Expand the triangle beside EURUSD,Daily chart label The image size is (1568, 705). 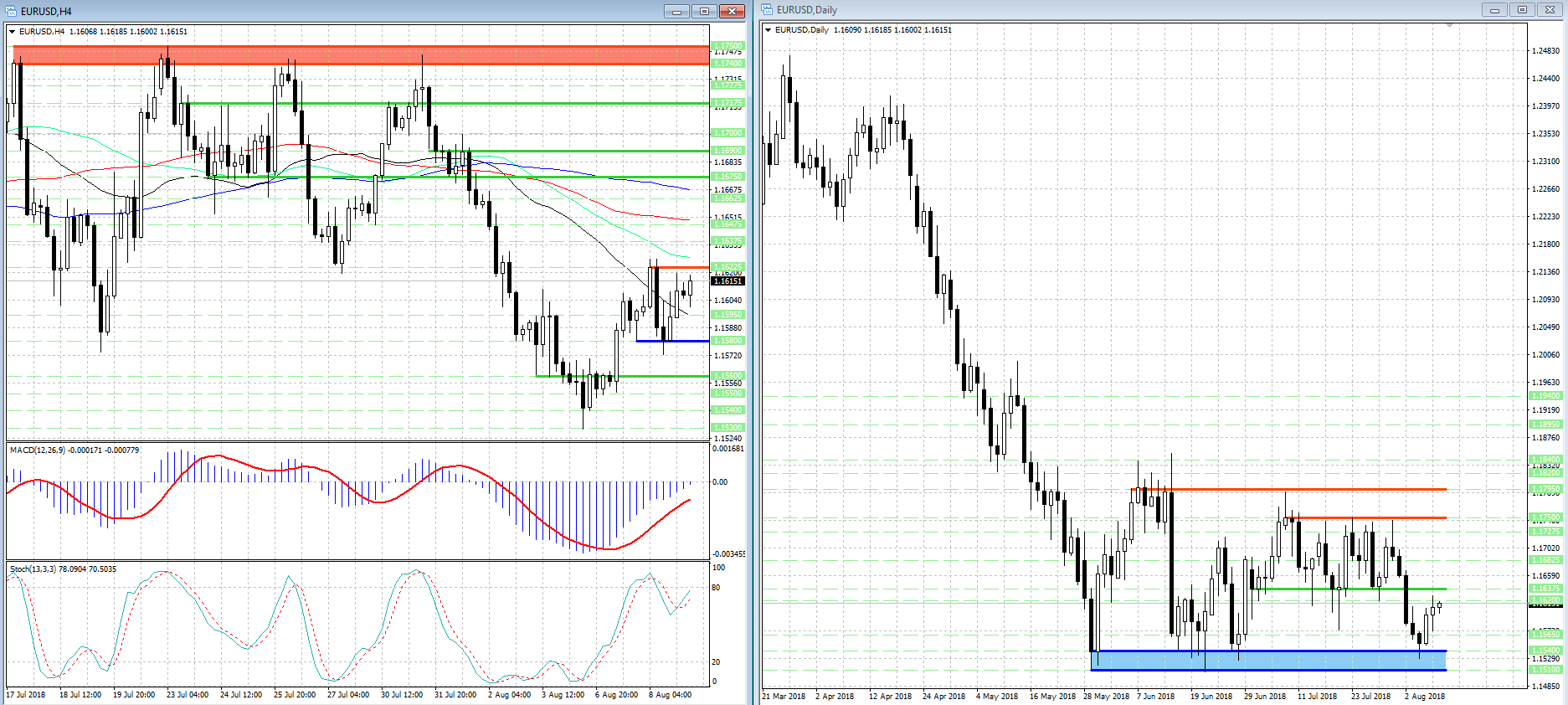tap(769, 30)
